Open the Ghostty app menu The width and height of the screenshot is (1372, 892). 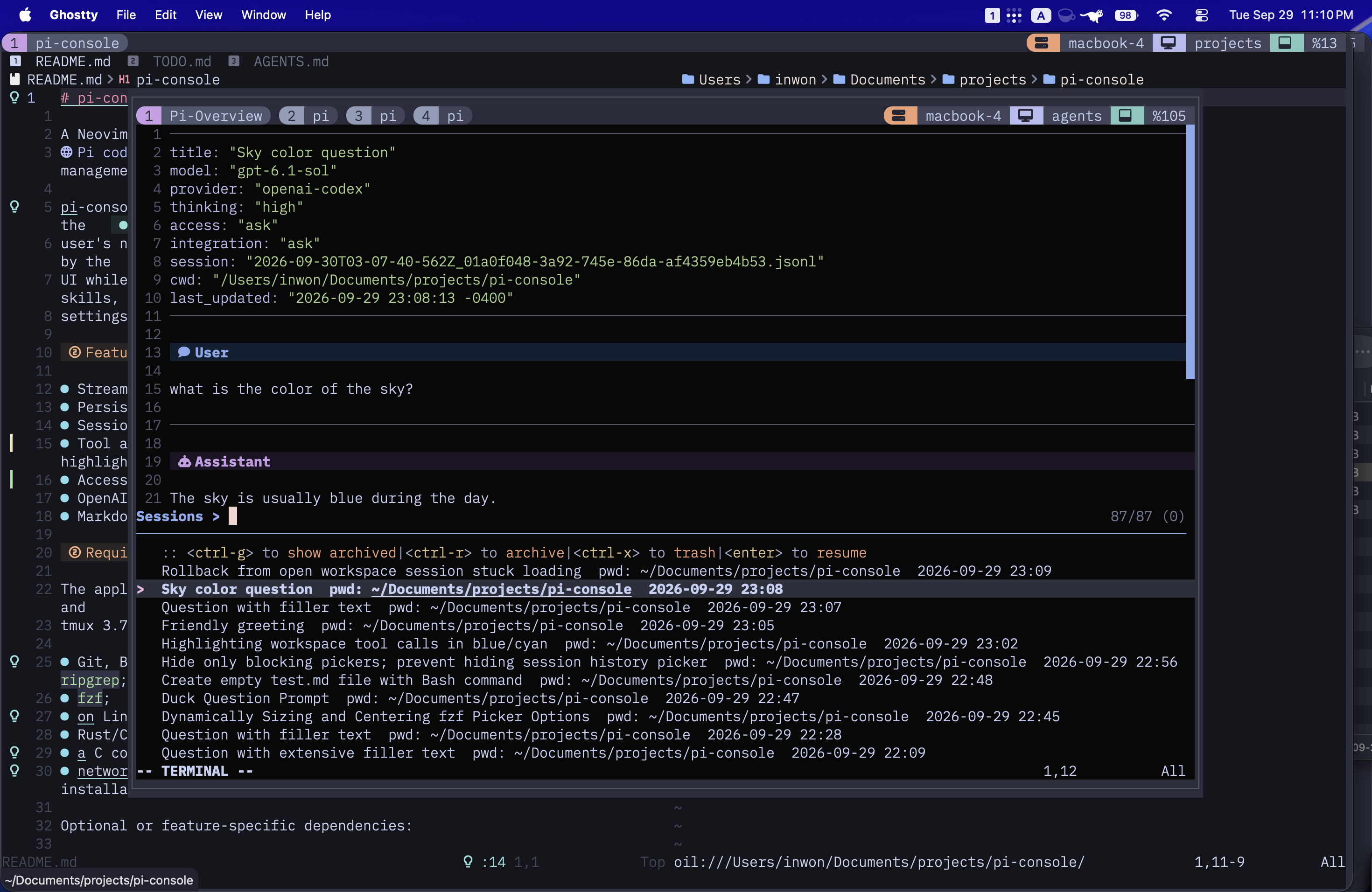(73, 15)
